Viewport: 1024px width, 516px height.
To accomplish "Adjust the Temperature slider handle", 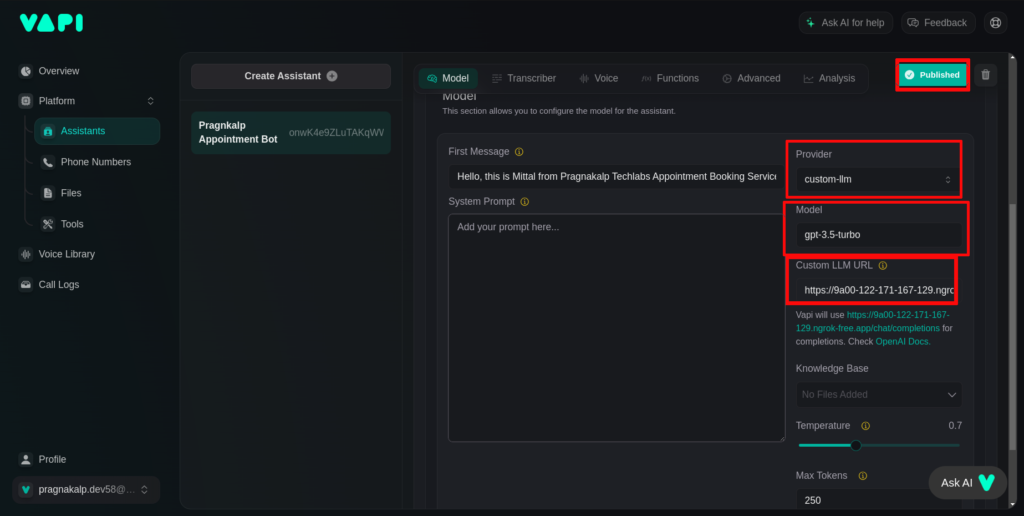I will [x=856, y=445].
